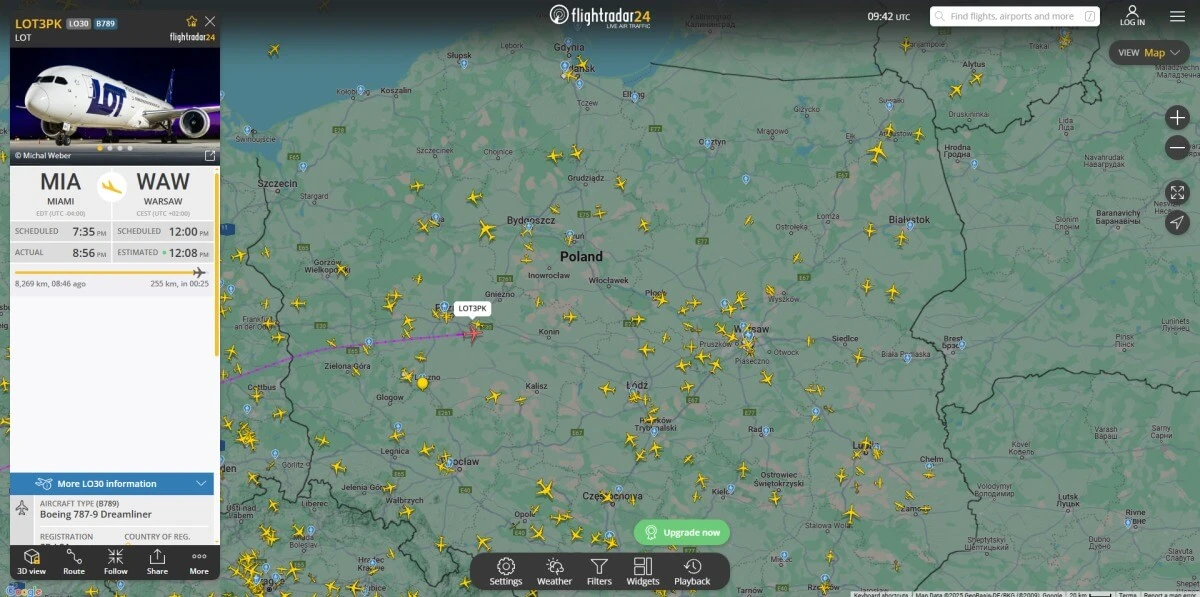Click the LOG IN button

click(x=1132, y=16)
